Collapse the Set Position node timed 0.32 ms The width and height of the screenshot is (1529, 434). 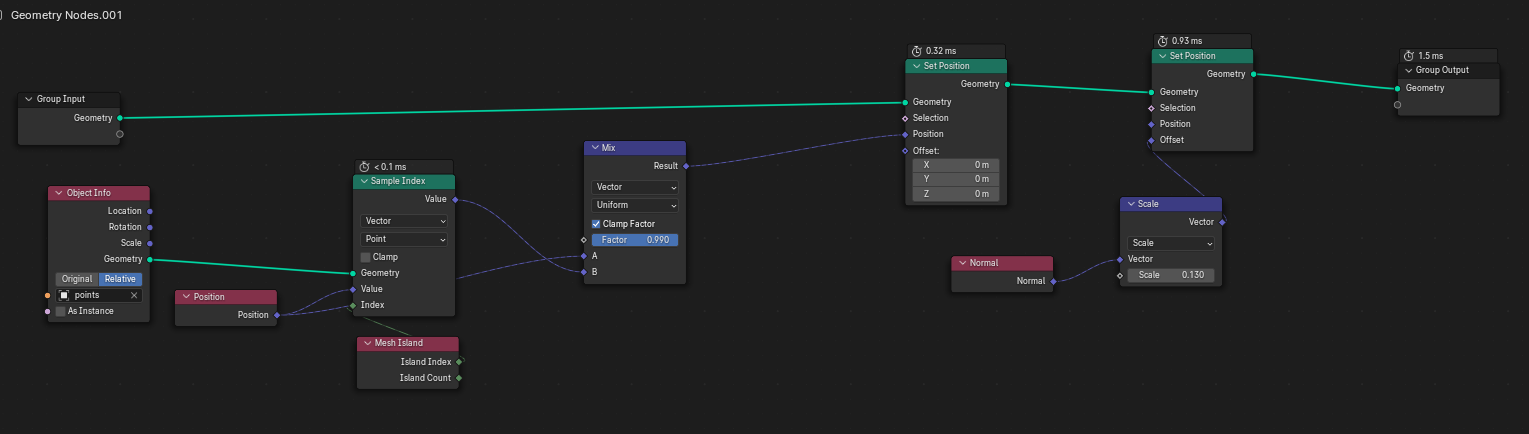coord(916,66)
